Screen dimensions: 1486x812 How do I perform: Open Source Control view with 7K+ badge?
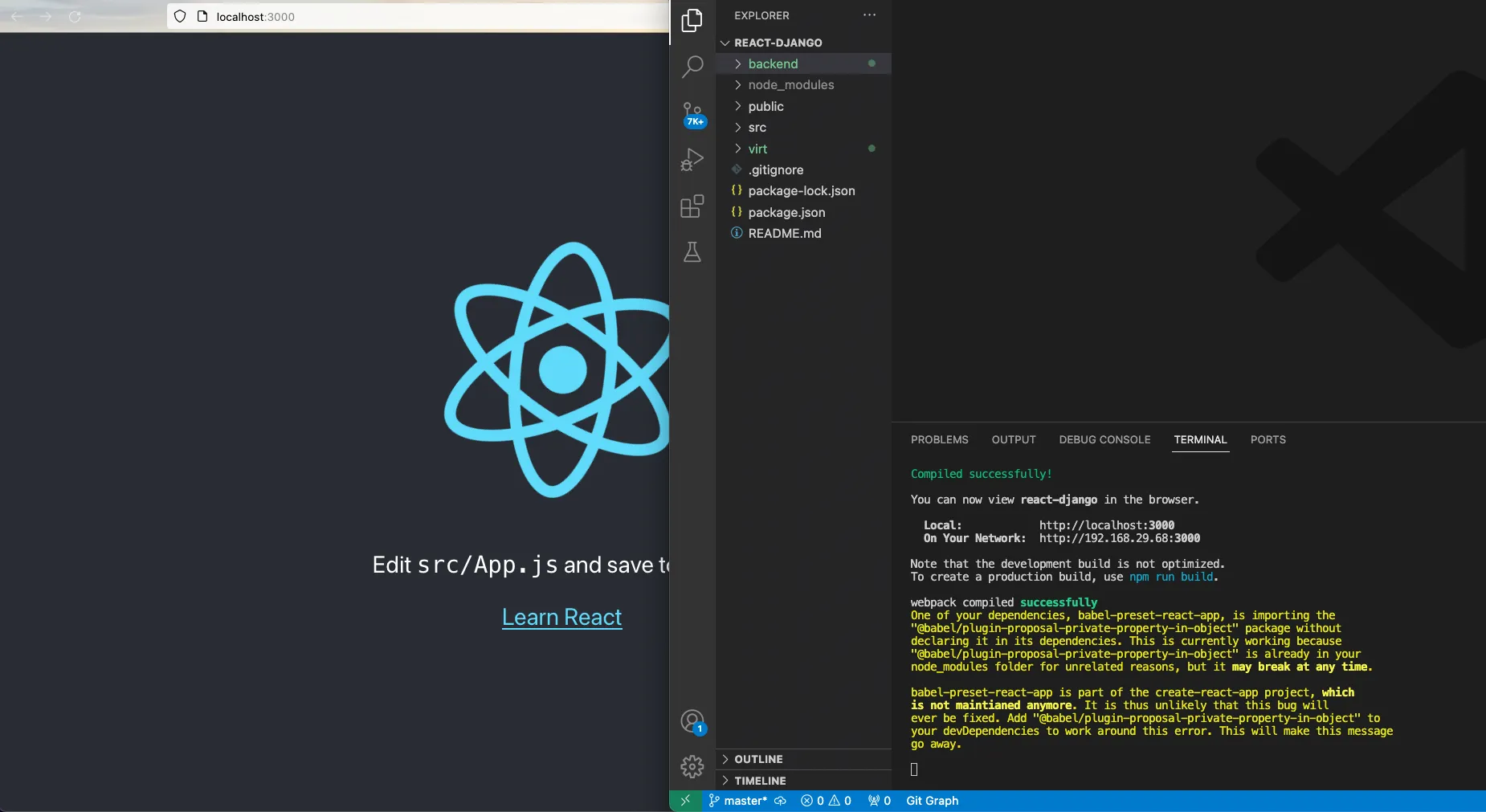(x=692, y=114)
